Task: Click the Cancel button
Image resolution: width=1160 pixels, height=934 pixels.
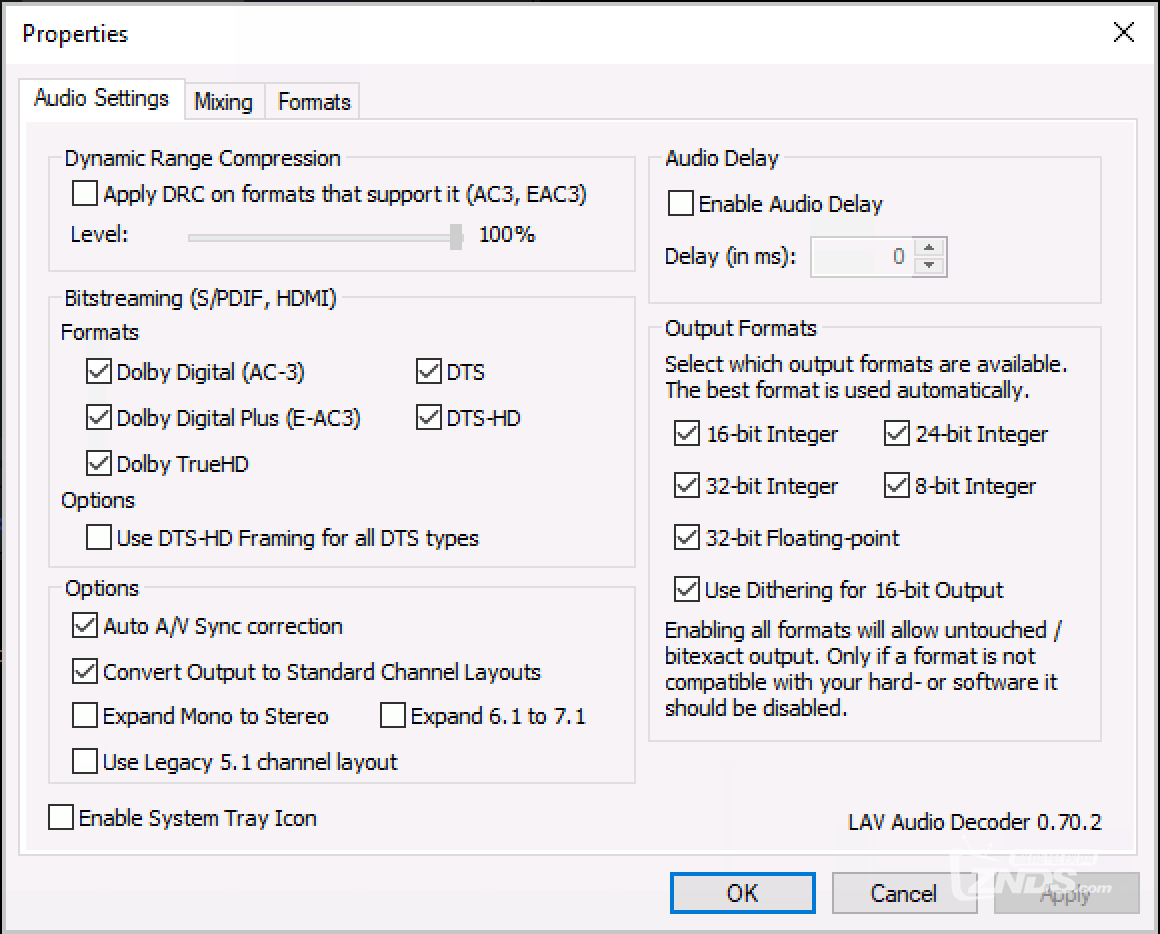Action: [x=903, y=893]
